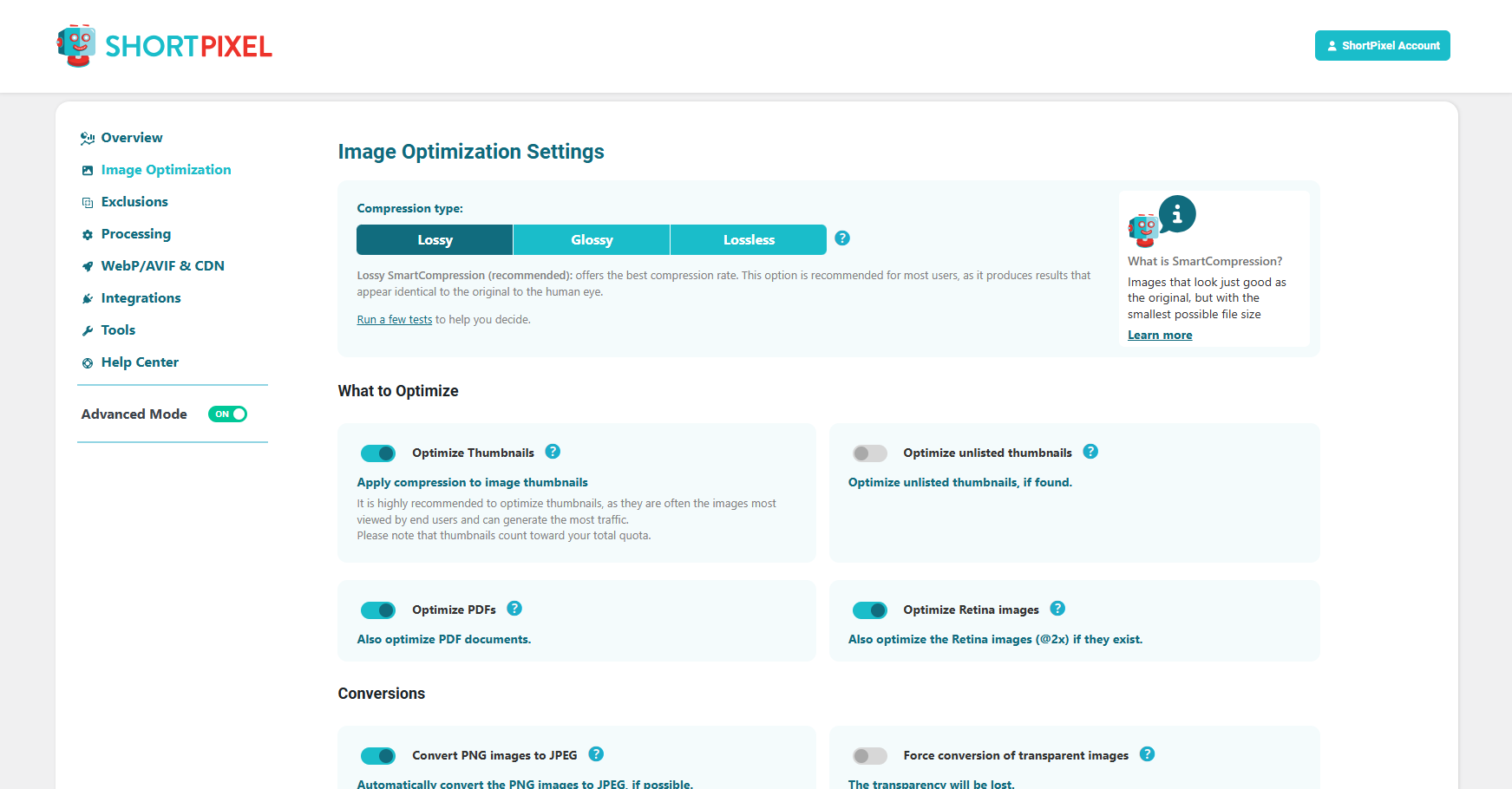Screen dimensions: 1512x789
Task: Click 'Convert PNG images to JPEG' label
Action: 494,755
